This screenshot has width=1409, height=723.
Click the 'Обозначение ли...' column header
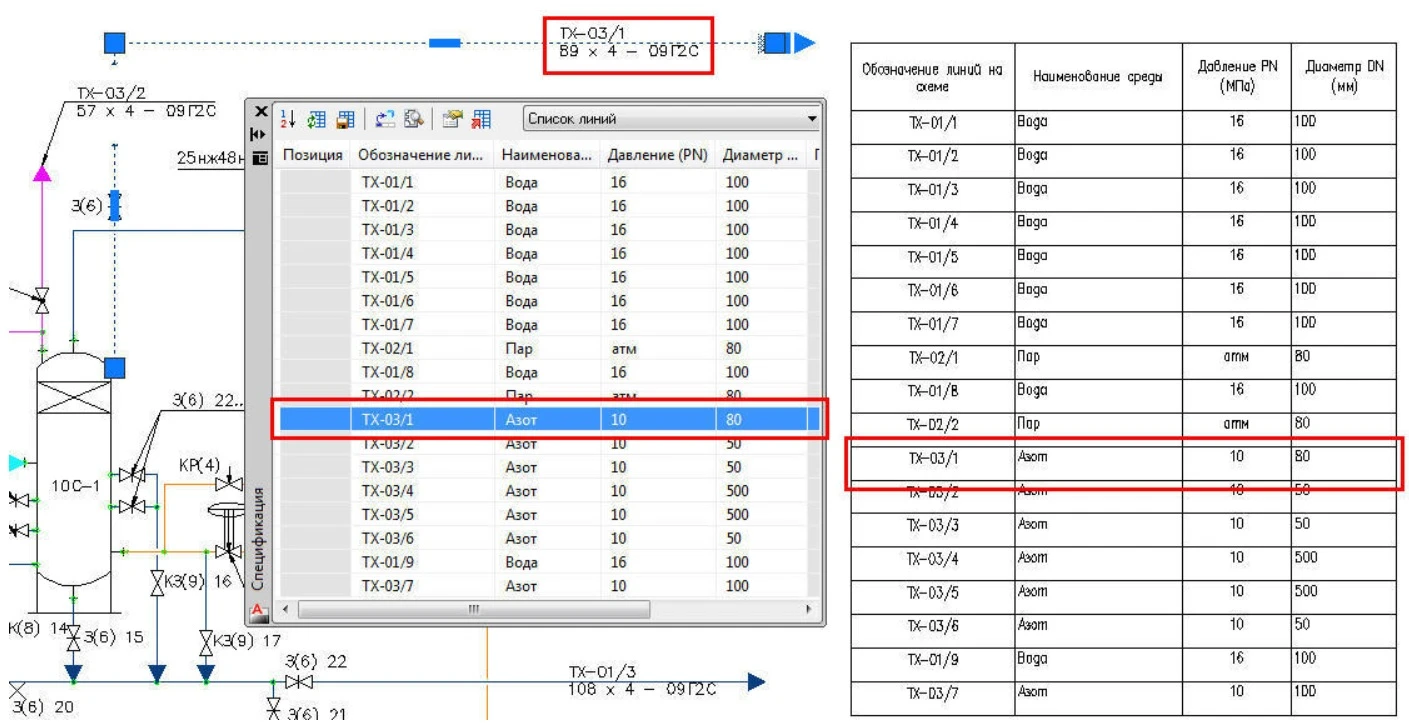tap(420, 156)
